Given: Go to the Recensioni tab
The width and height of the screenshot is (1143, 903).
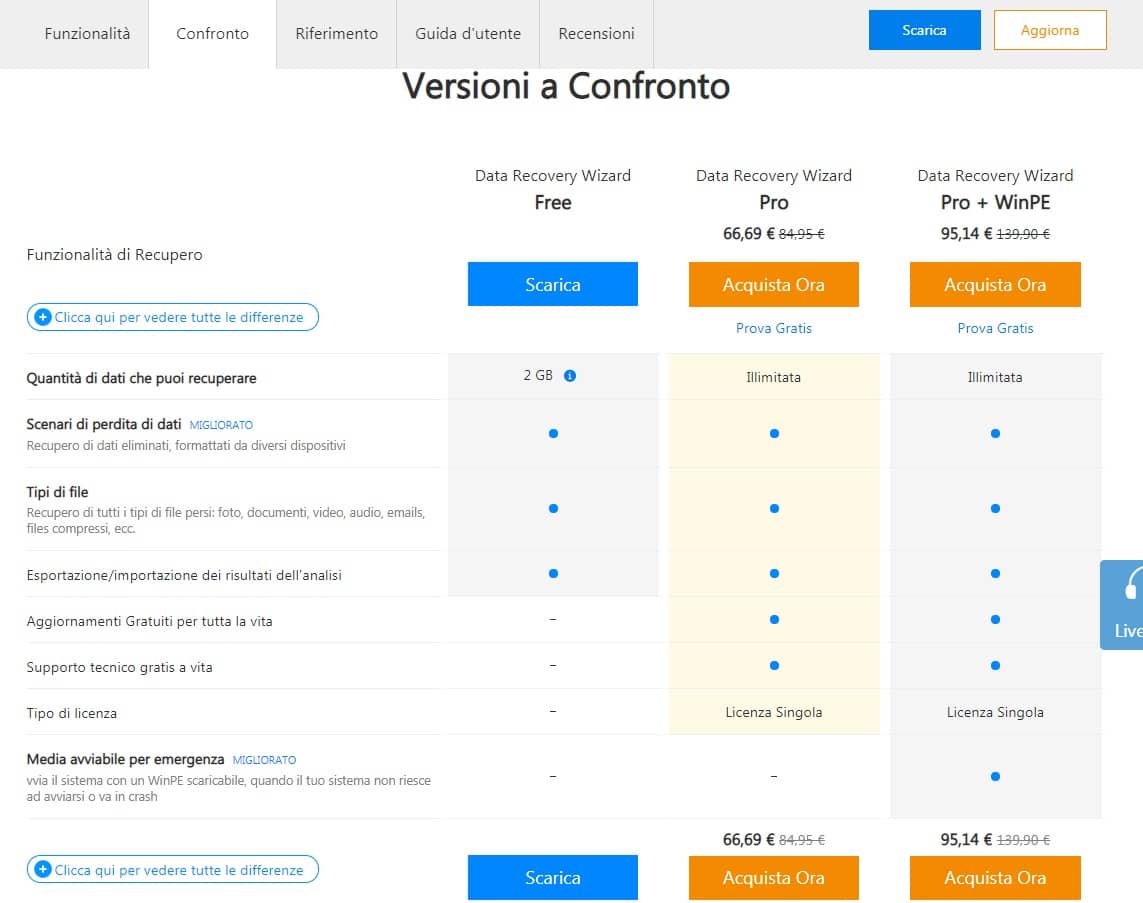Looking at the screenshot, I should [596, 34].
